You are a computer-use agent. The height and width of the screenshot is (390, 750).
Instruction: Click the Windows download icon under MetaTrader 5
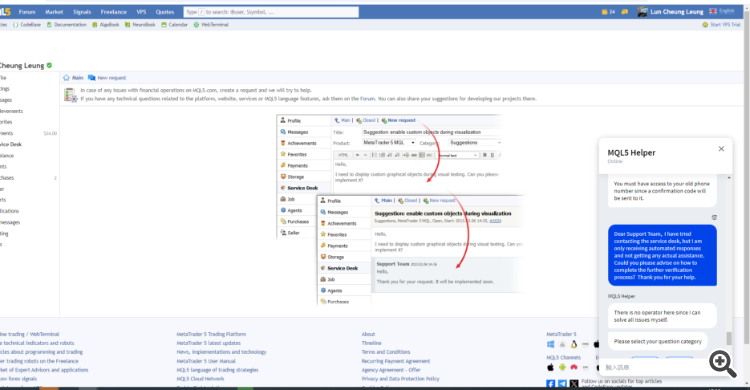[551, 344]
